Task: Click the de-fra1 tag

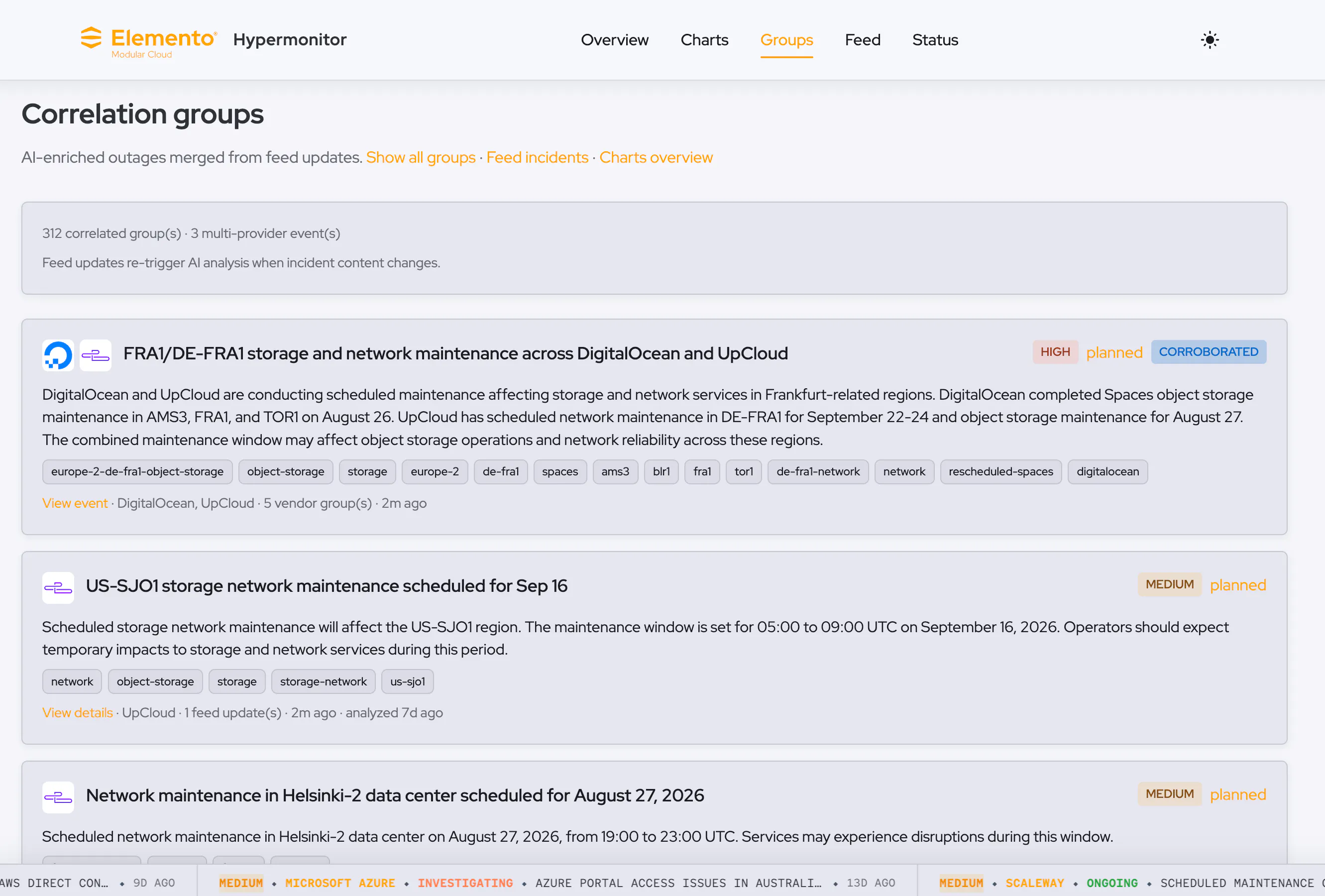Action: [x=501, y=472]
